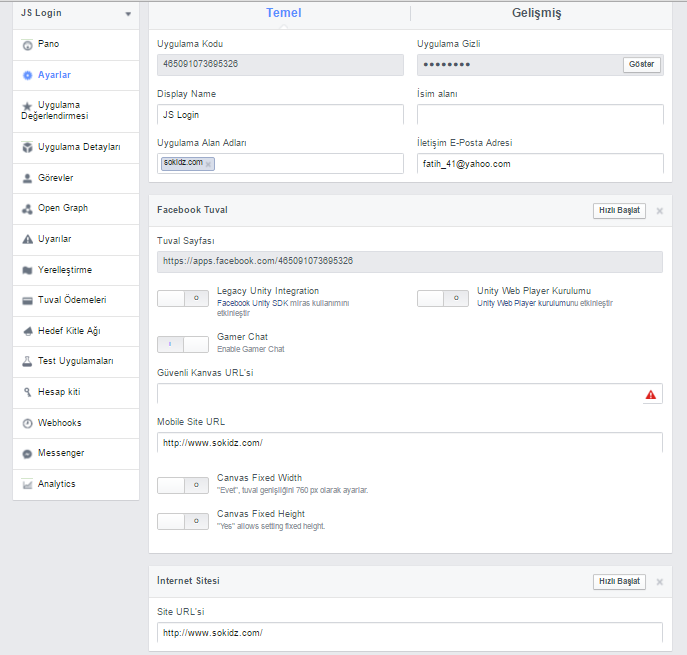Viewport: 687px width, 655px height.
Task: Click the Site URL'si input field
Action: pos(410,633)
